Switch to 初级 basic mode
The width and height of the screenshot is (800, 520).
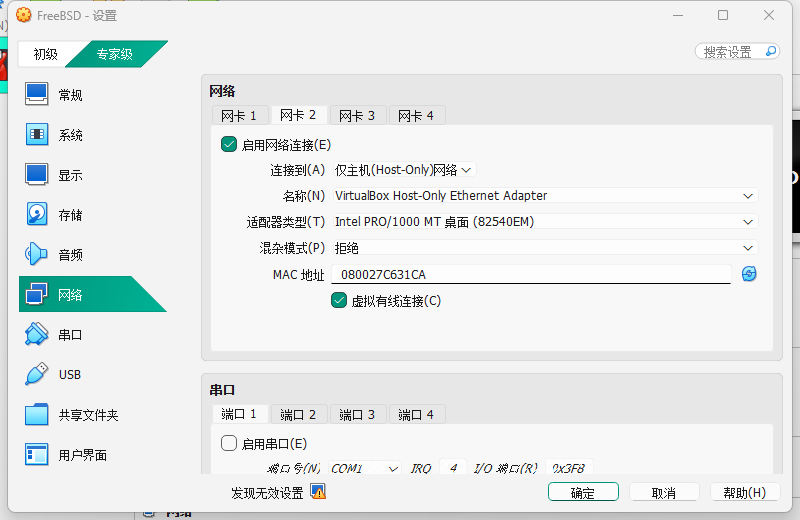[x=45, y=54]
